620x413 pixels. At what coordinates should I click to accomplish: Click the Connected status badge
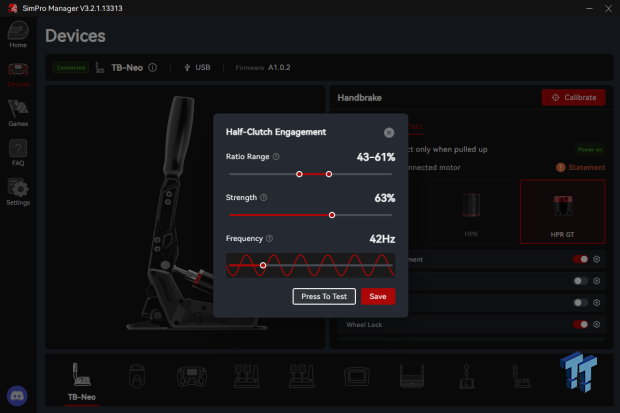71,68
